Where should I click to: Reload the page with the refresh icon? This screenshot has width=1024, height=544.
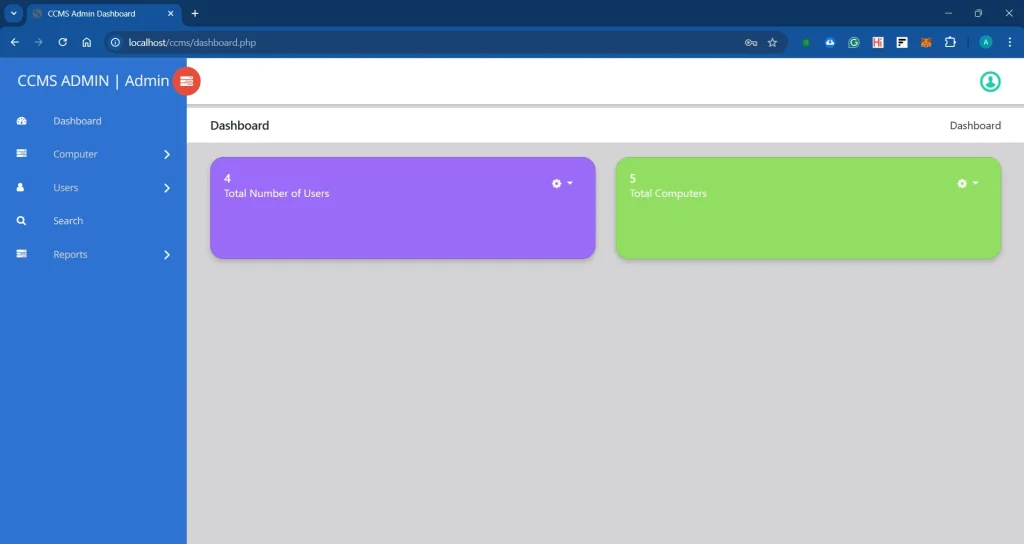pos(63,42)
